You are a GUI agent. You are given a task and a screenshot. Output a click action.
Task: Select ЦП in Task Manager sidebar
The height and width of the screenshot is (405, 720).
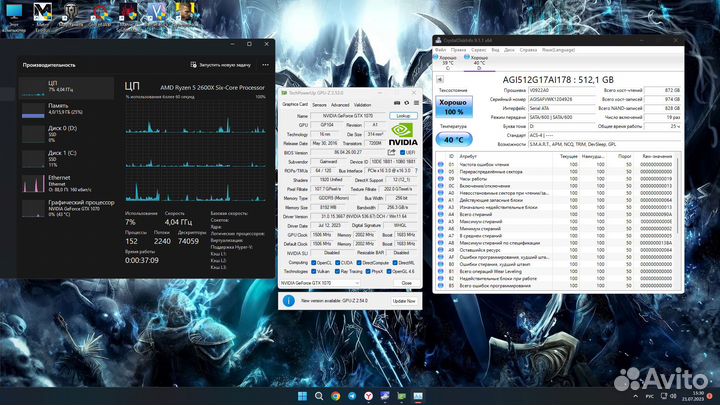coord(66,87)
